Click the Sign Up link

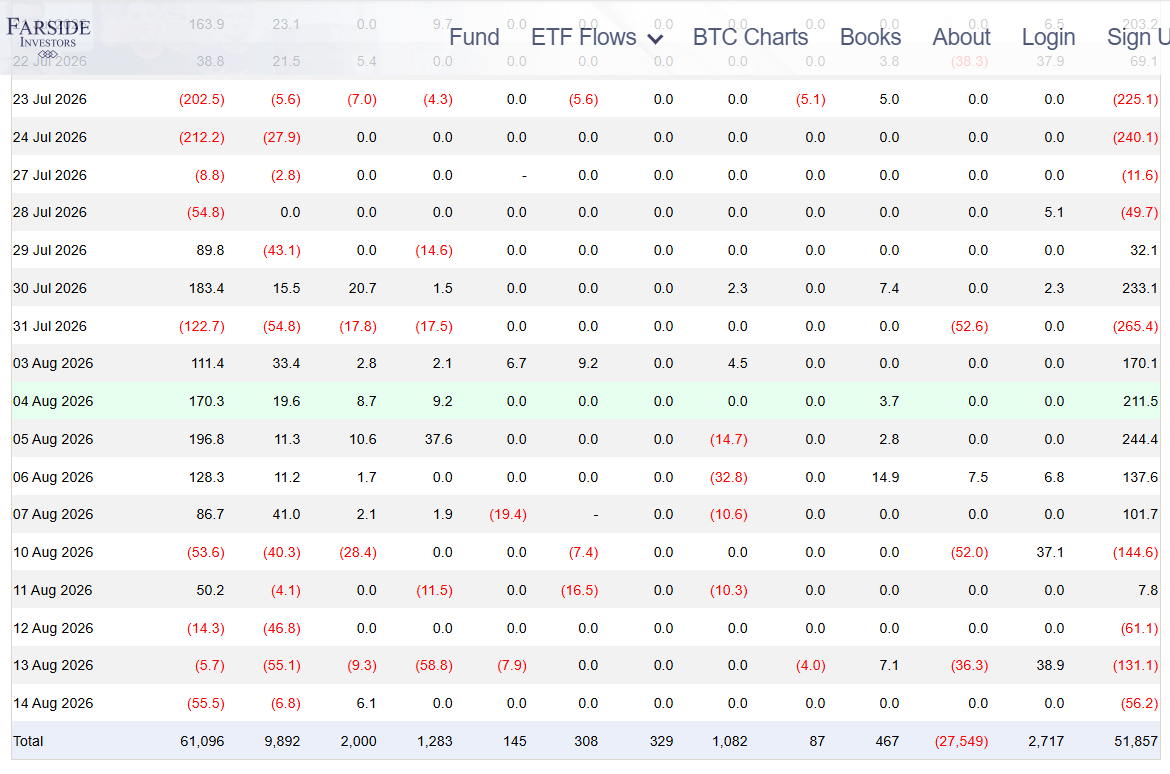[x=1138, y=37]
